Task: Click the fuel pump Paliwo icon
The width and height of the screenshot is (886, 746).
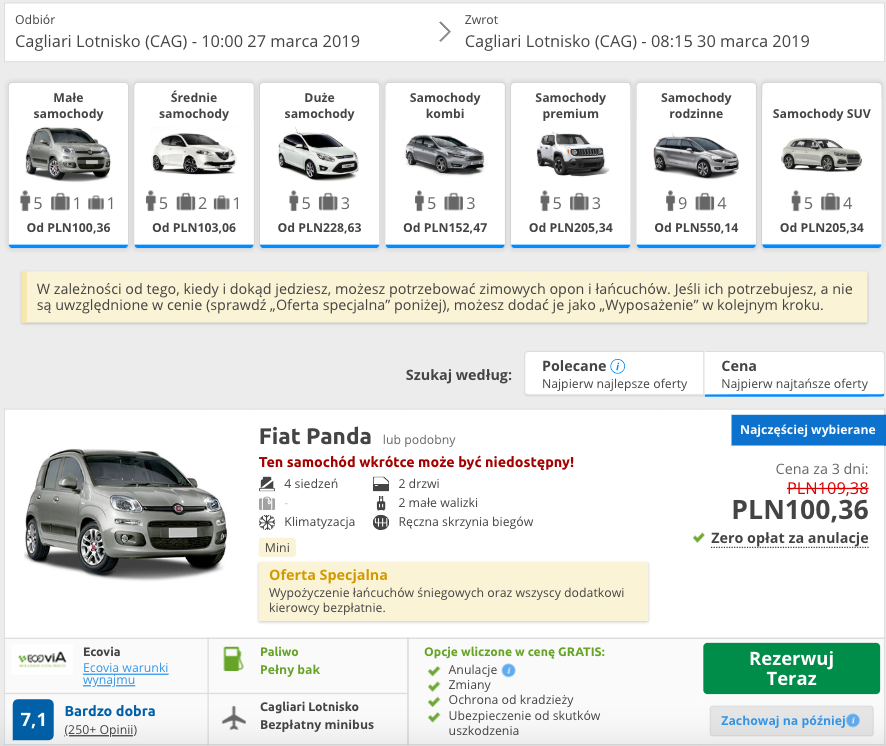Action: 233,660
